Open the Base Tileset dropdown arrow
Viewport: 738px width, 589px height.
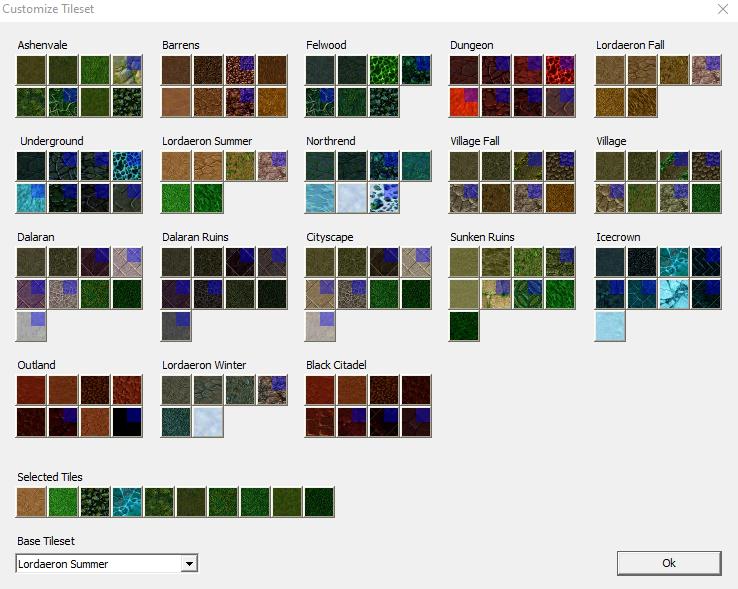pyautogui.click(x=189, y=564)
